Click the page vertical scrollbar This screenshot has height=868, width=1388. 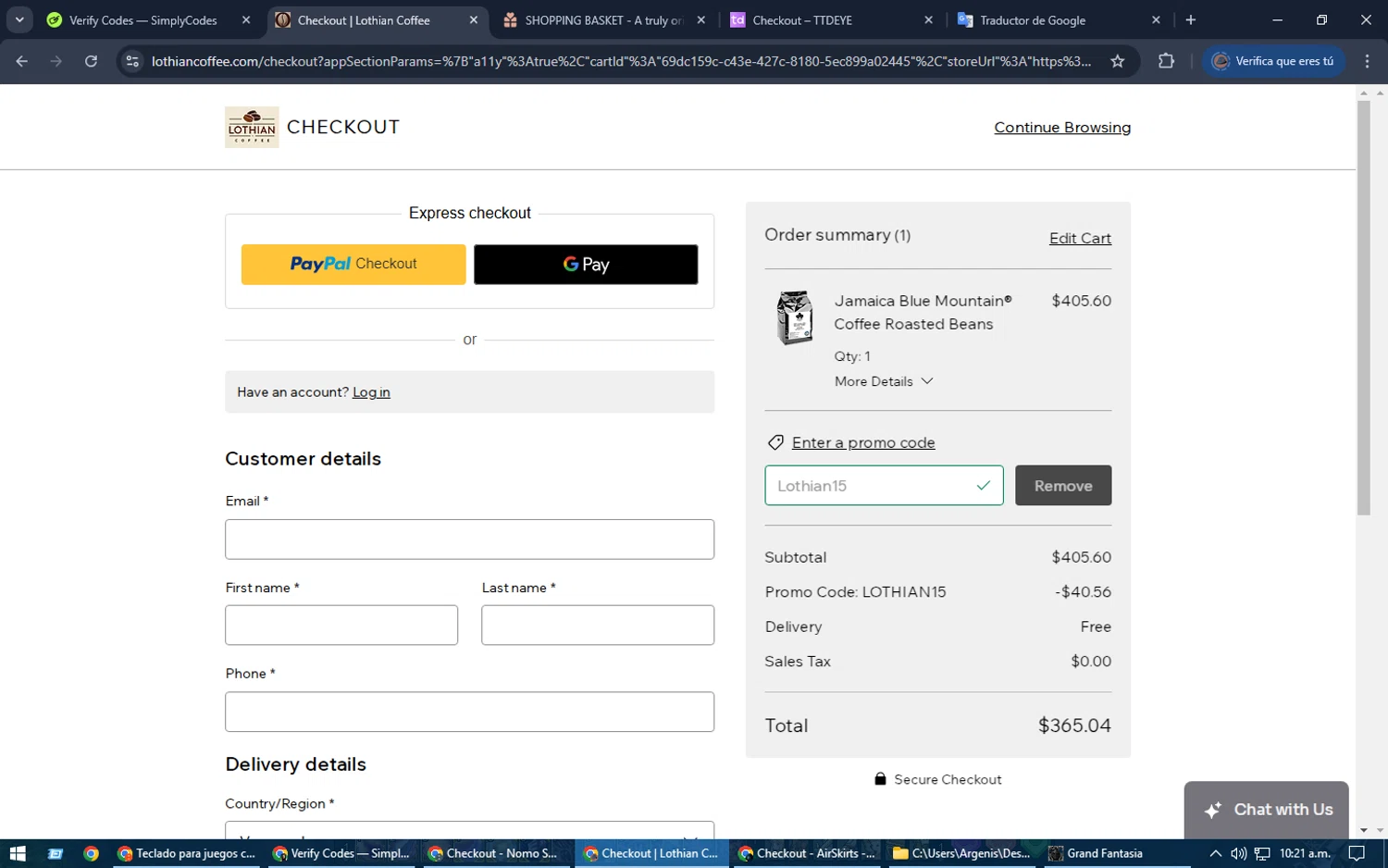pos(1363,307)
